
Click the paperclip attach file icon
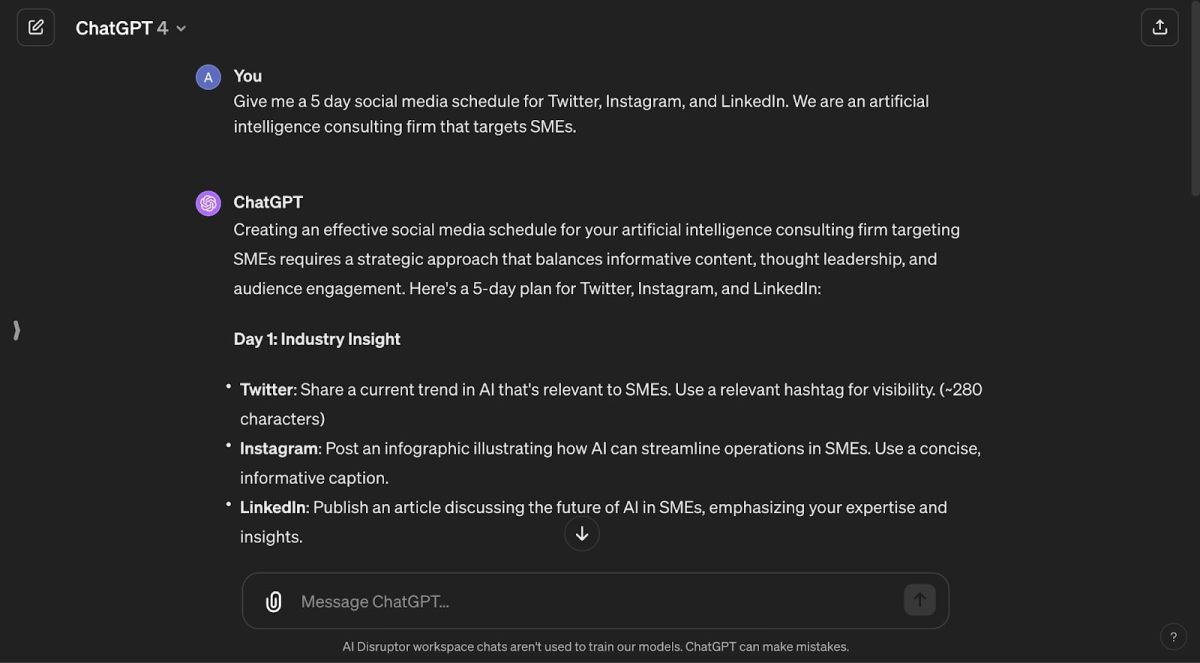(x=273, y=601)
